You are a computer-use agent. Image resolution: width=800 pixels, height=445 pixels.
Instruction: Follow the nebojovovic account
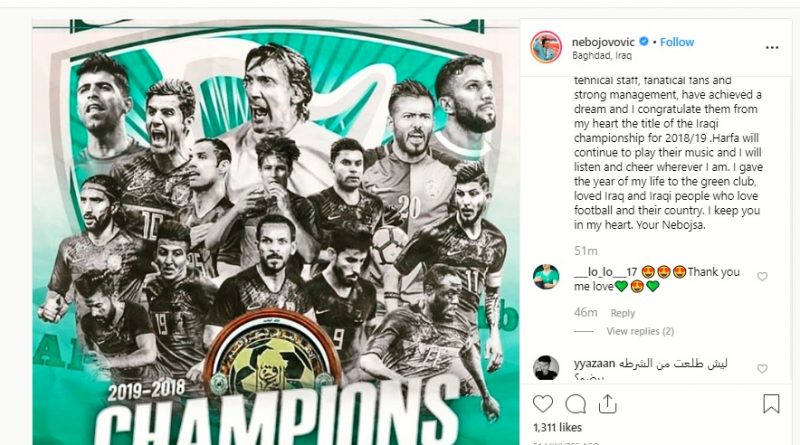(x=677, y=42)
